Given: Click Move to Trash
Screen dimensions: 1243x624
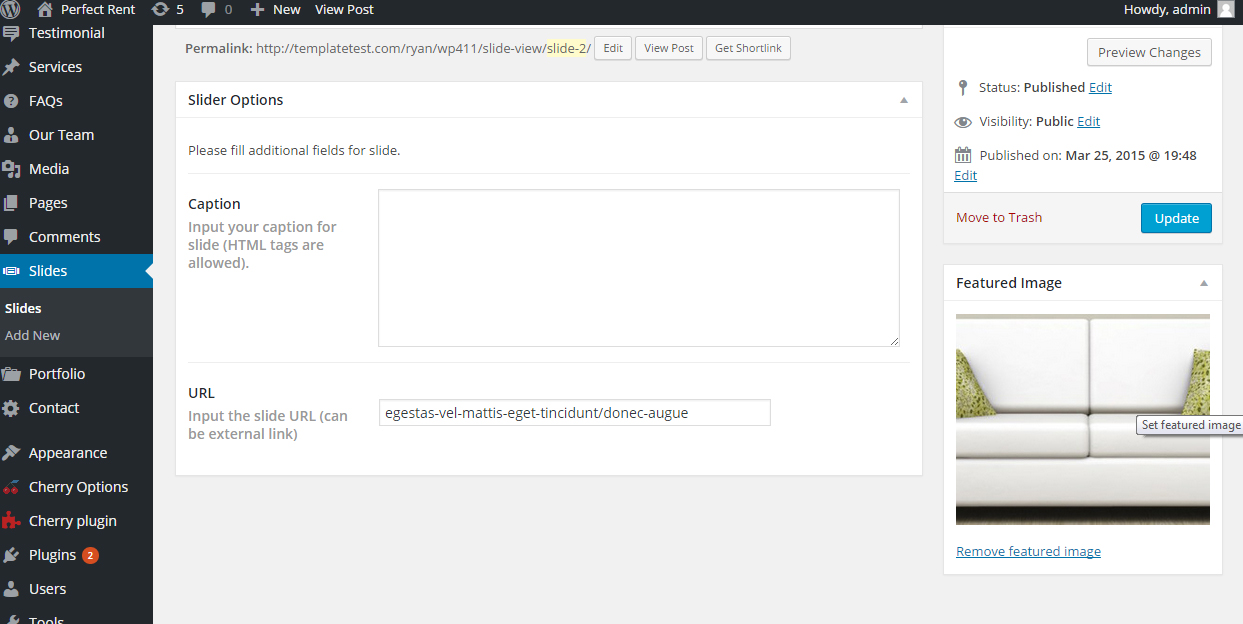Looking at the screenshot, I should pyautogui.click(x=999, y=216).
